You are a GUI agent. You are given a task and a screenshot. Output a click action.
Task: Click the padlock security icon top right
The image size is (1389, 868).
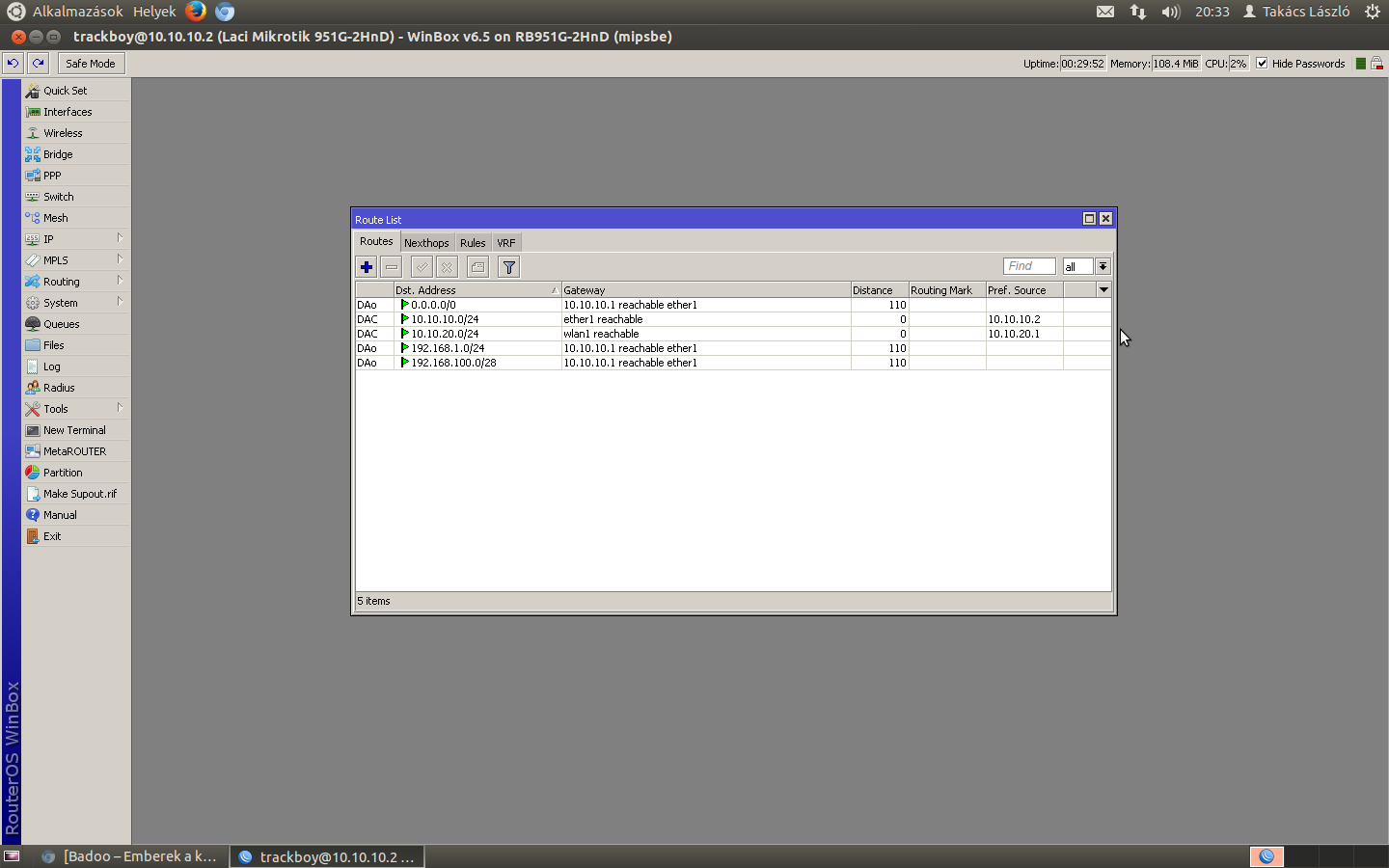tap(1377, 63)
